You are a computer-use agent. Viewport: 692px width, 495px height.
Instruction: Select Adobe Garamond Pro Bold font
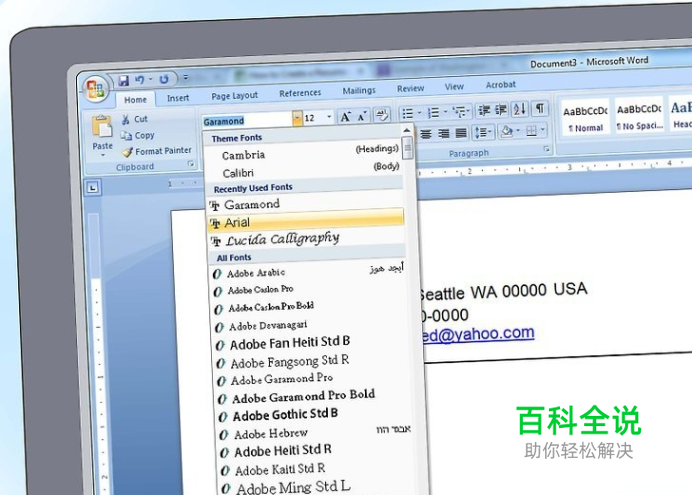click(x=313, y=397)
